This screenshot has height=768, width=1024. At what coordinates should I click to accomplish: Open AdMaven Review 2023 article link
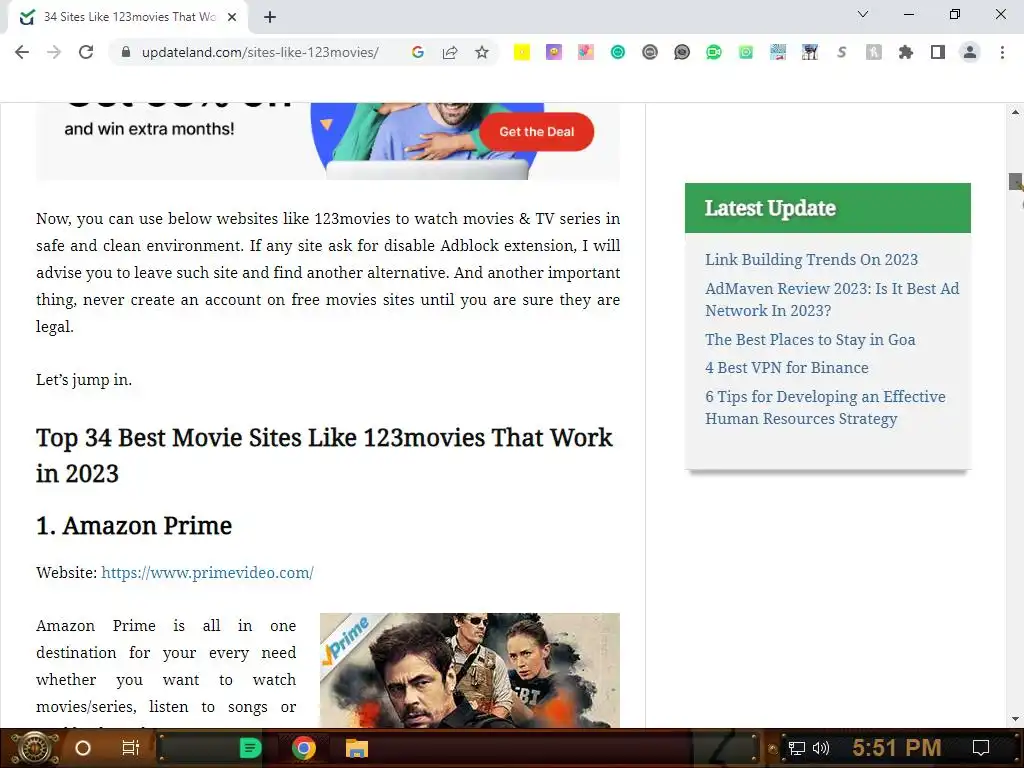pos(832,299)
